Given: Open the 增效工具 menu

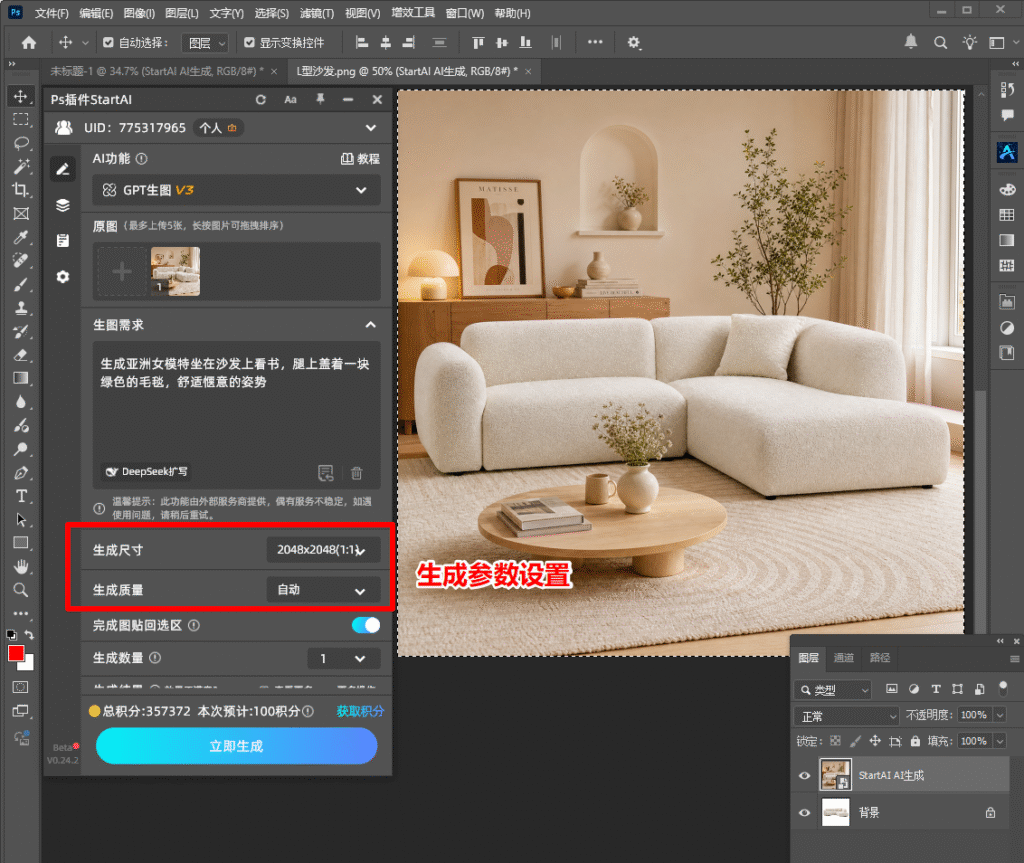Looking at the screenshot, I should pyautogui.click(x=413, y=13).
